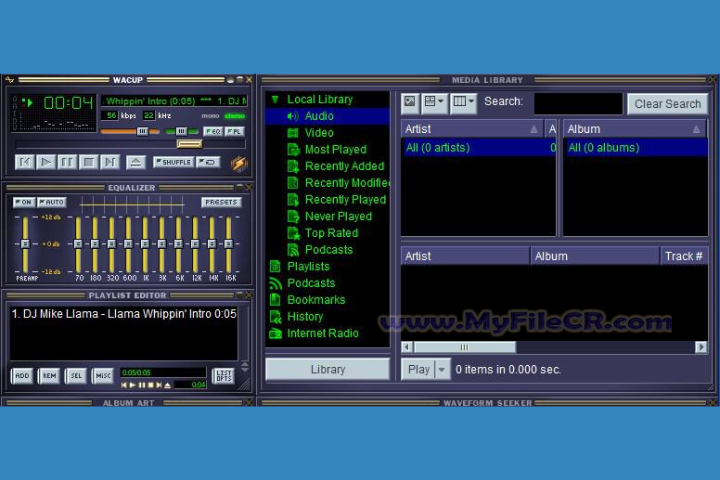Click the elapsed time display 00:04
This screenshot has height=480, width=720.
68,103
